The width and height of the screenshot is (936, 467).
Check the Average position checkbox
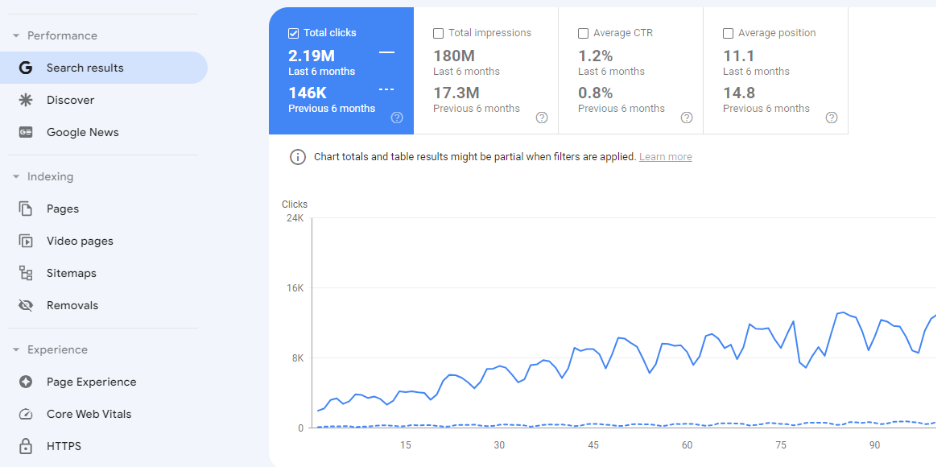pyautogui.click(x=728, y=33)
